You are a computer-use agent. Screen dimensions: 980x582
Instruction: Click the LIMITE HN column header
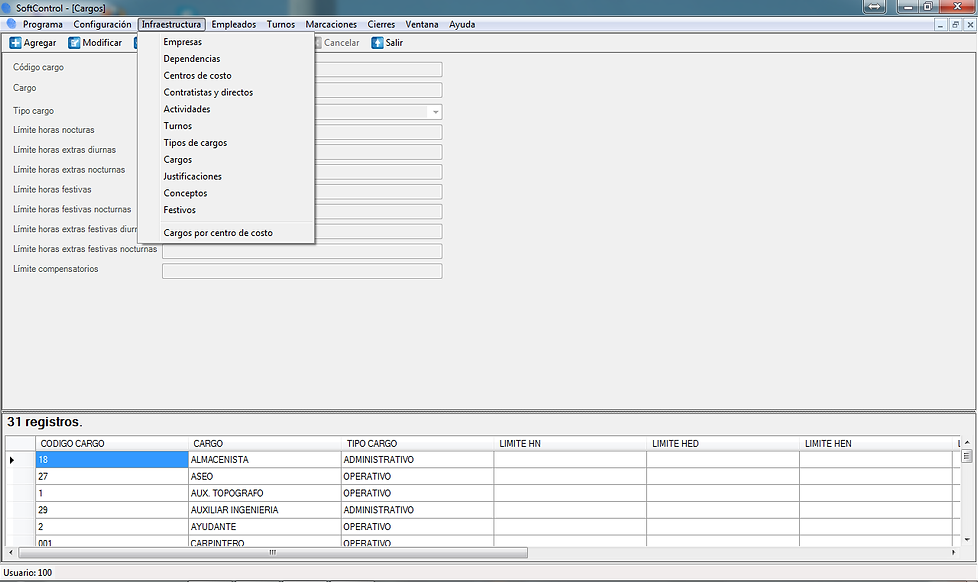tap(570, 444)
